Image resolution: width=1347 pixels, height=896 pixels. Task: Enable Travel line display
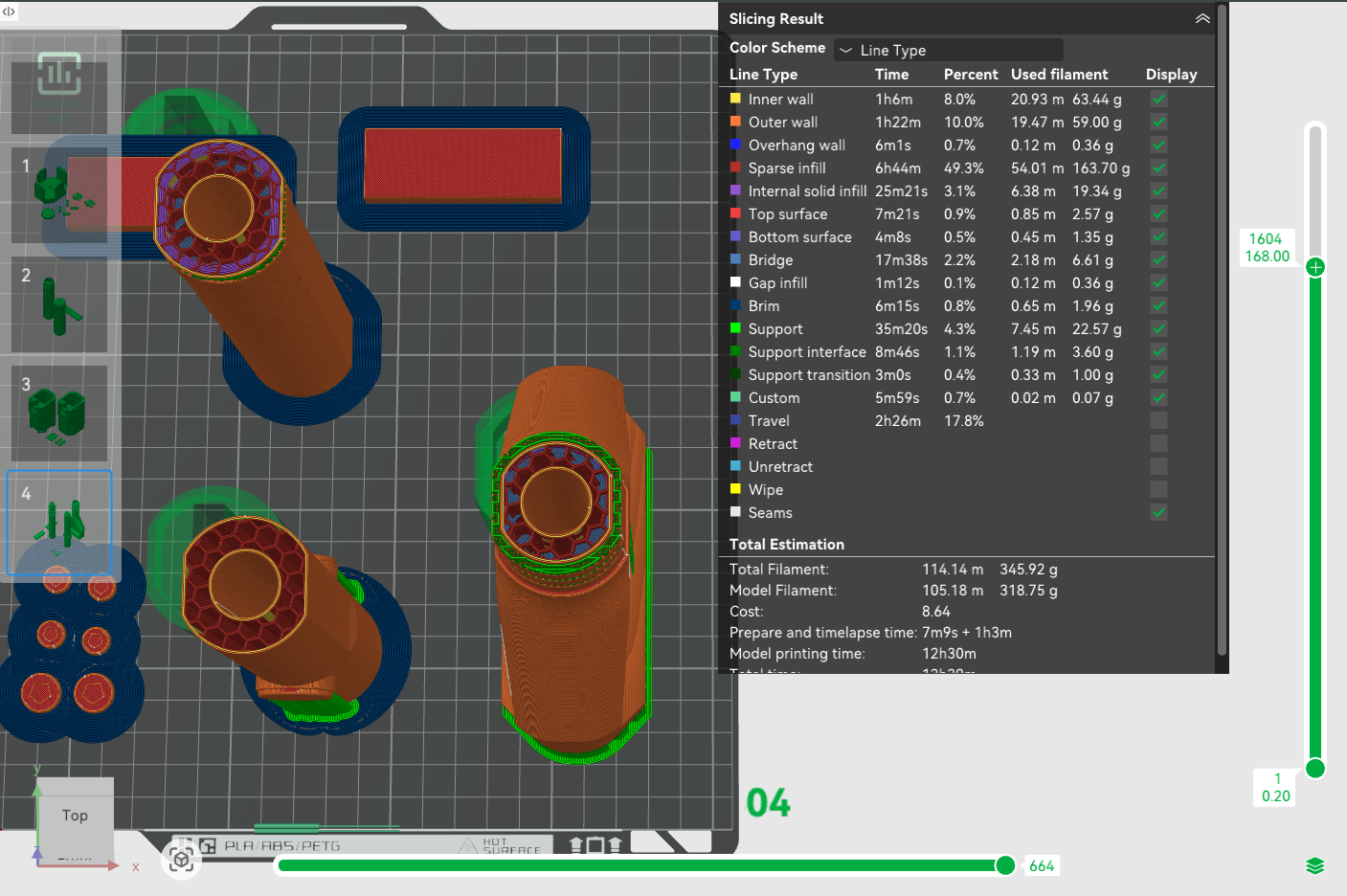(1158, 420)
